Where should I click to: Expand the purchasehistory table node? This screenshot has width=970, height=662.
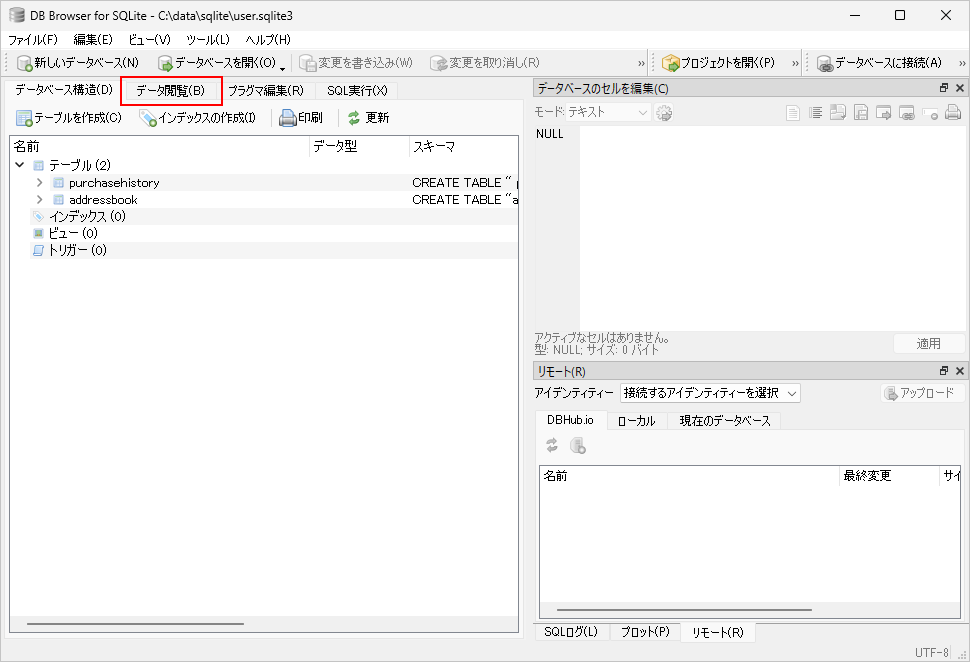point(40,183)
